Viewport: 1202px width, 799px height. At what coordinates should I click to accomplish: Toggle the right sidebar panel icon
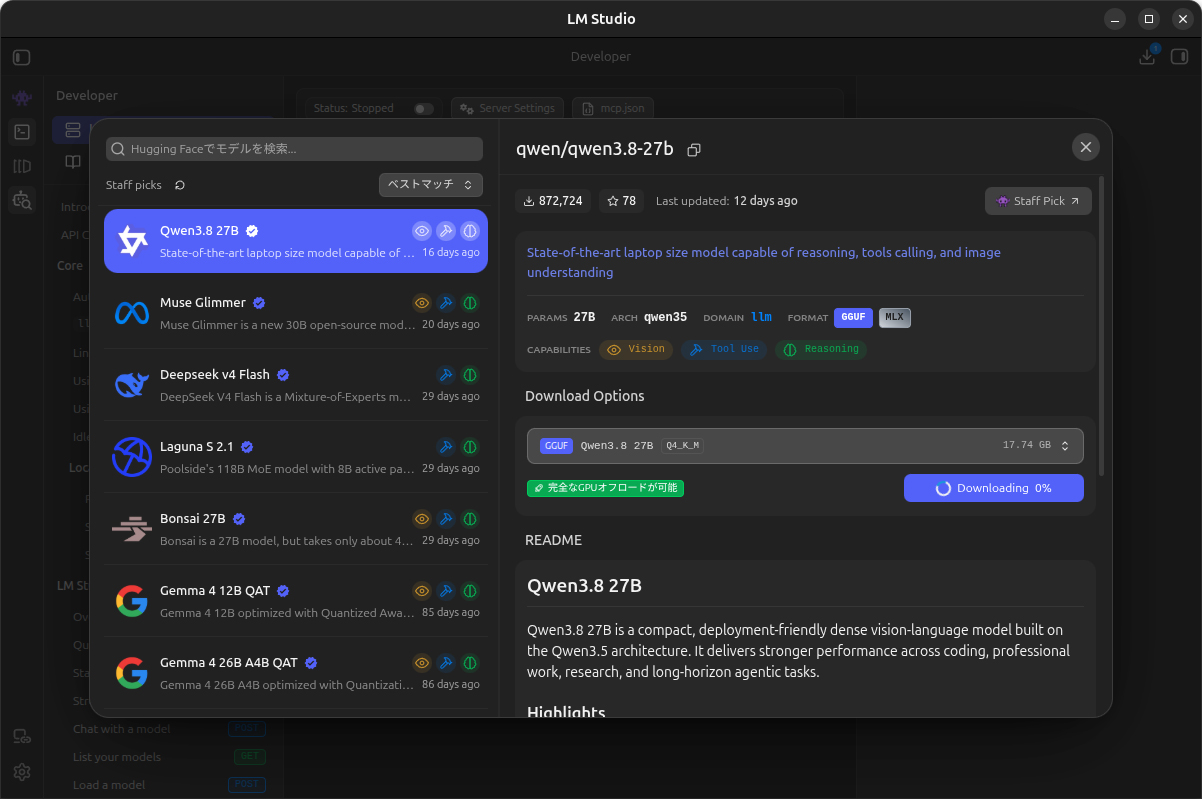click(x=1179, y=57)
